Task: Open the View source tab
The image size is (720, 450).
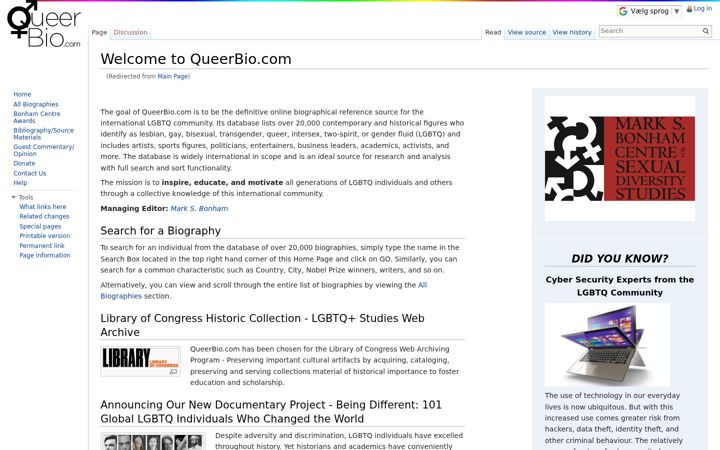Action: pyautogui.click(x=527, y=32)
